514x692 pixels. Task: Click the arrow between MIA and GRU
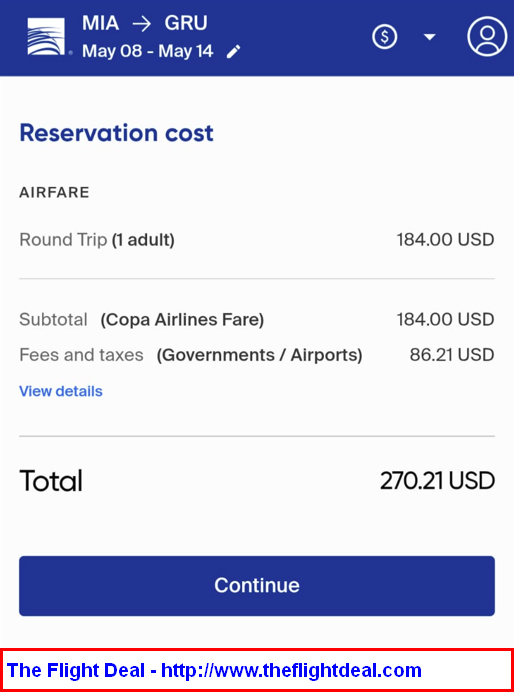142,24
